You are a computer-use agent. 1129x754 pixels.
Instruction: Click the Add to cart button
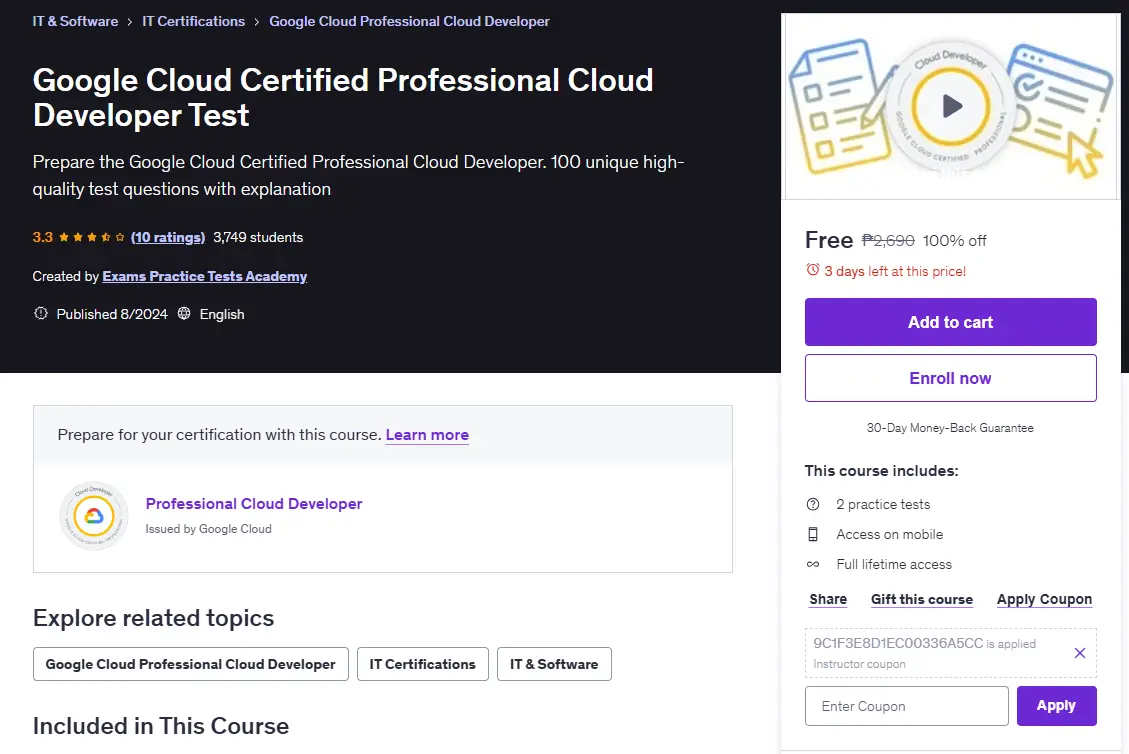950,322
